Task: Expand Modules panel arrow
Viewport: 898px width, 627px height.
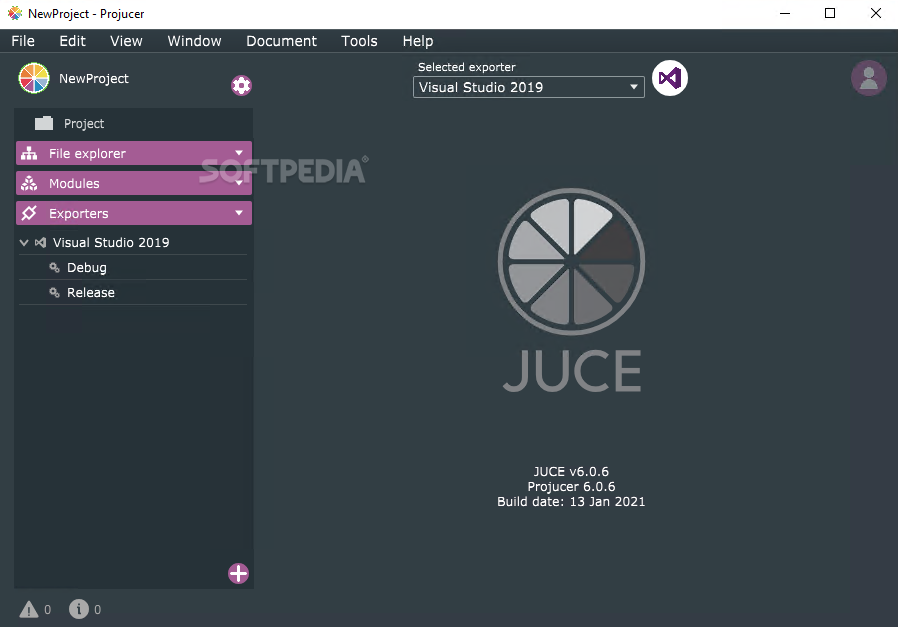Action: 239,183
